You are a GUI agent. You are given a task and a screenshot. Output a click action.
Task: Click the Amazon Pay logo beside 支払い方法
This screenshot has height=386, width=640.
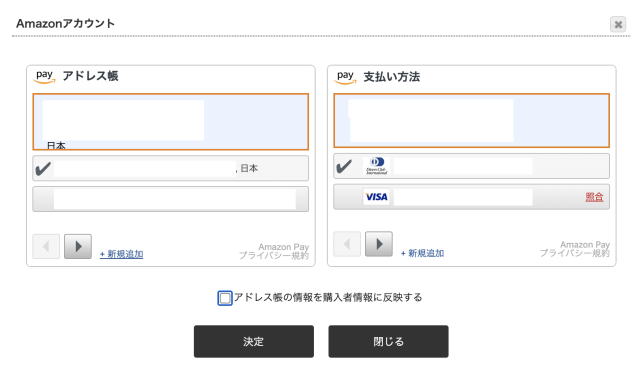[345, 77]
